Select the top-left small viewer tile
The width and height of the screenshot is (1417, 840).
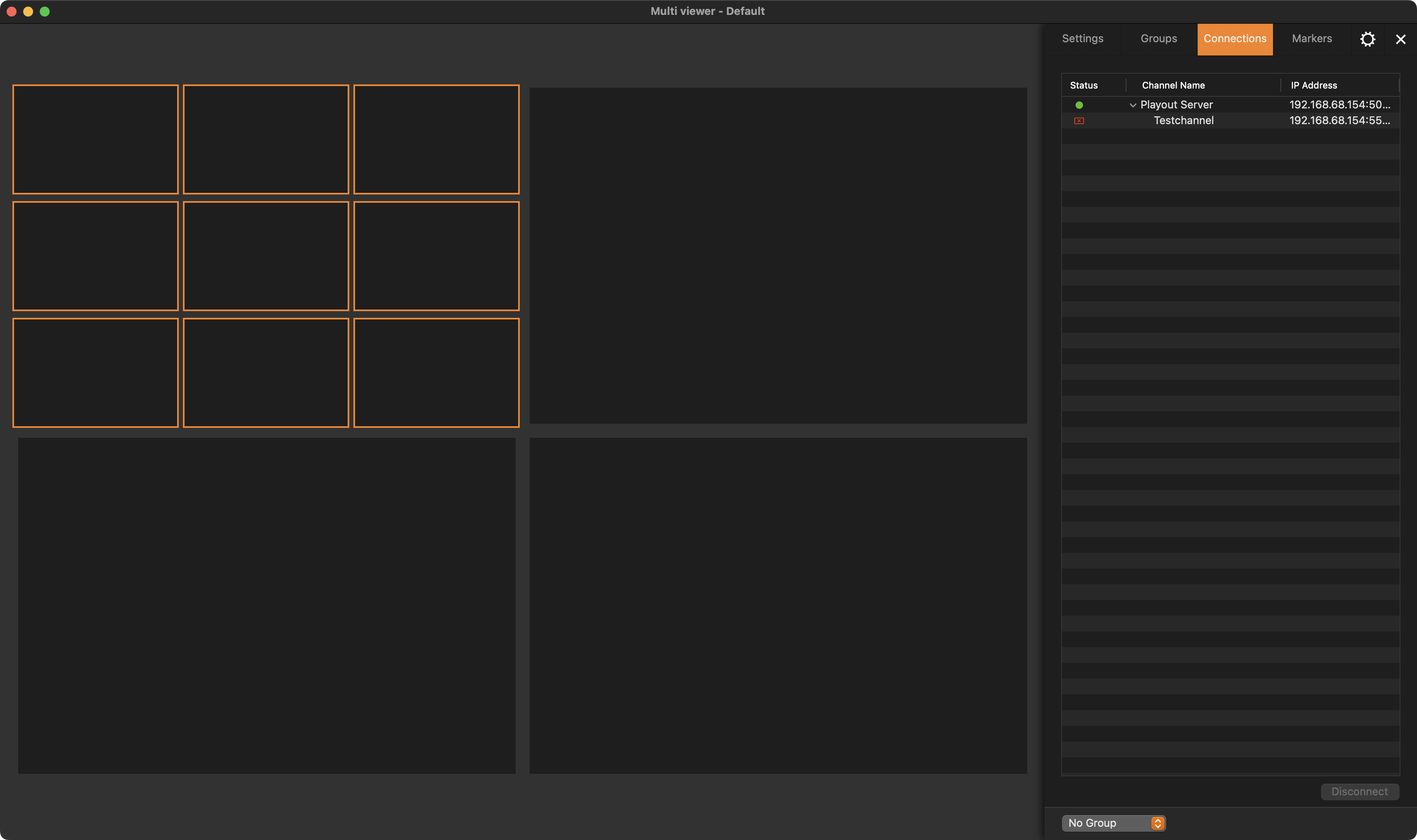[95, 139]
